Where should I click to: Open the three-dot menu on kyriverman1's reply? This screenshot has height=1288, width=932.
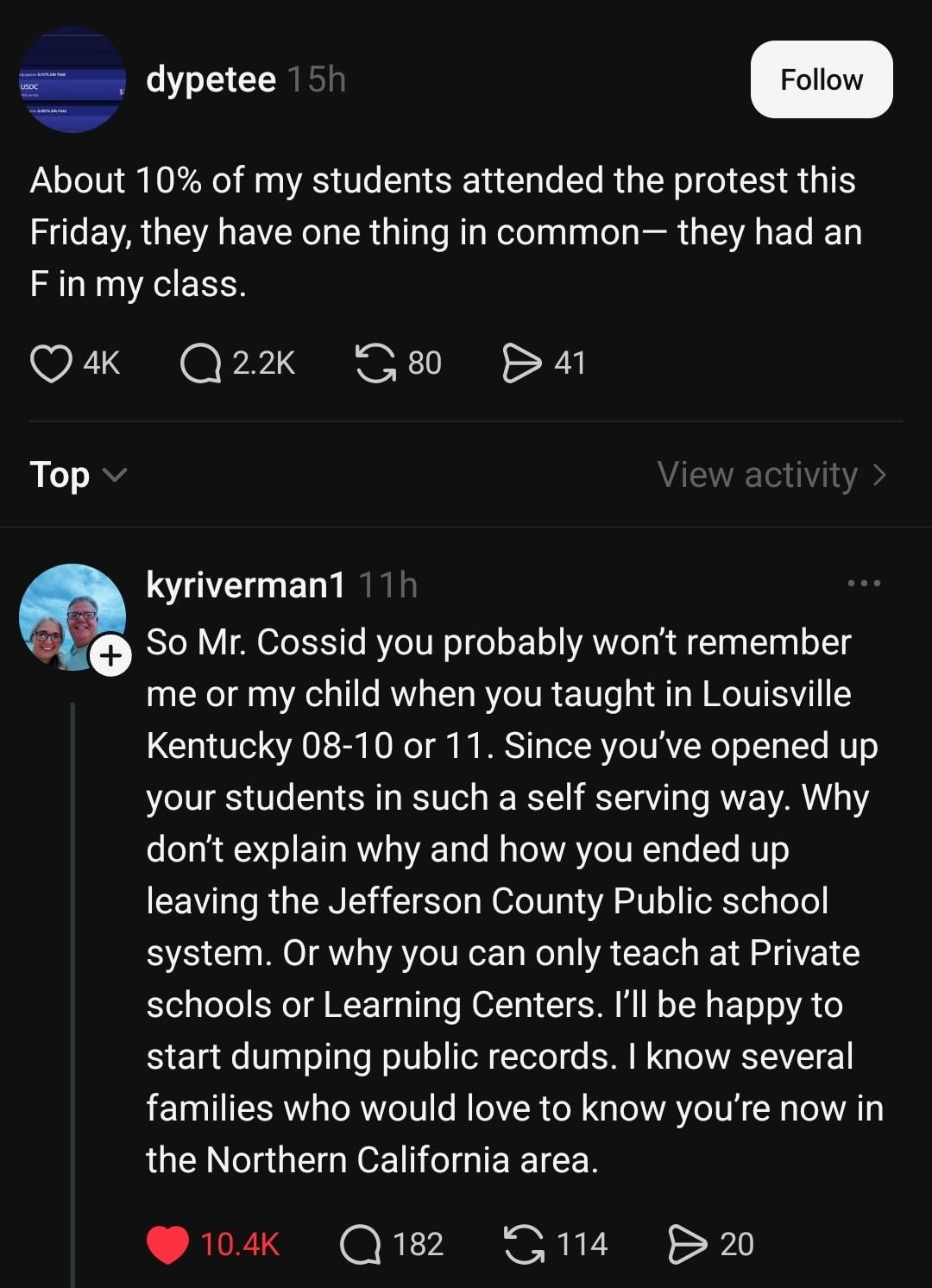864,584
